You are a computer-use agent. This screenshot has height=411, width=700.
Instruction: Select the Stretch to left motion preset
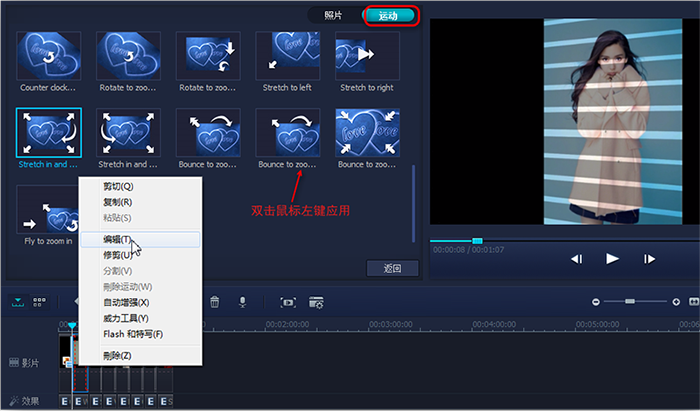pos(288,62)
